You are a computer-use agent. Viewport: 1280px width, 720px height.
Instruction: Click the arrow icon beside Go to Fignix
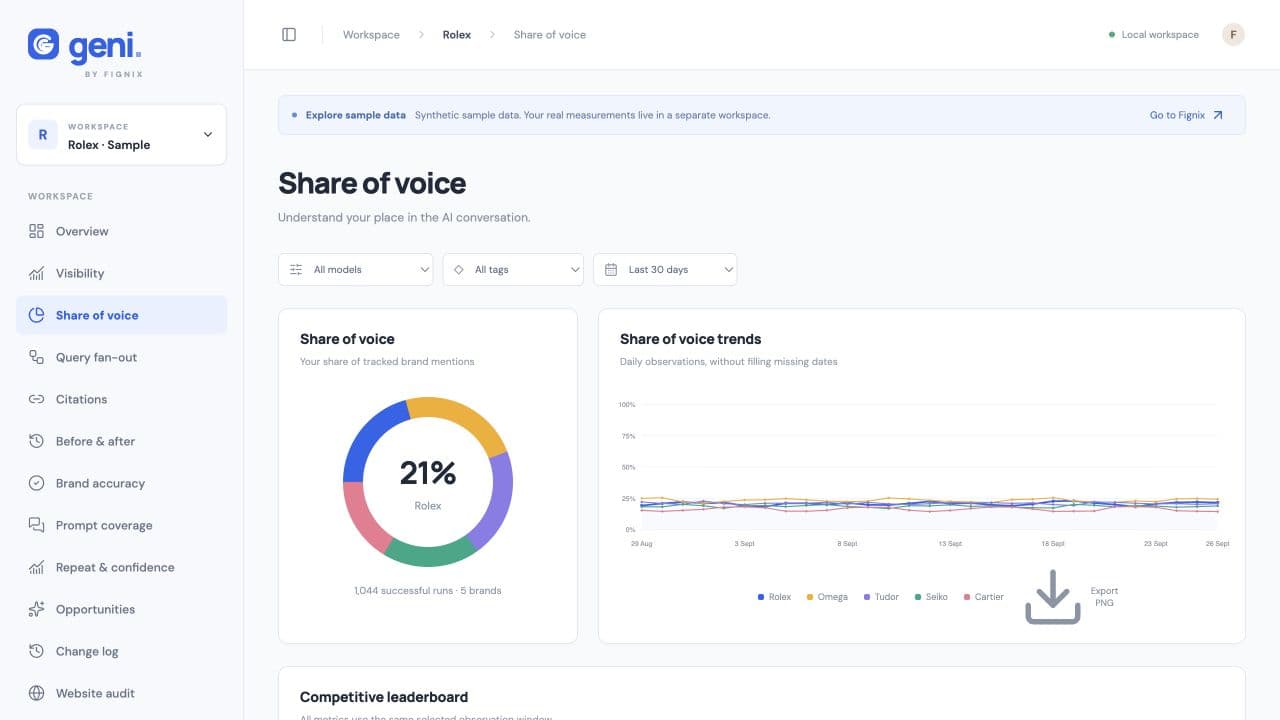[1218, 115]
